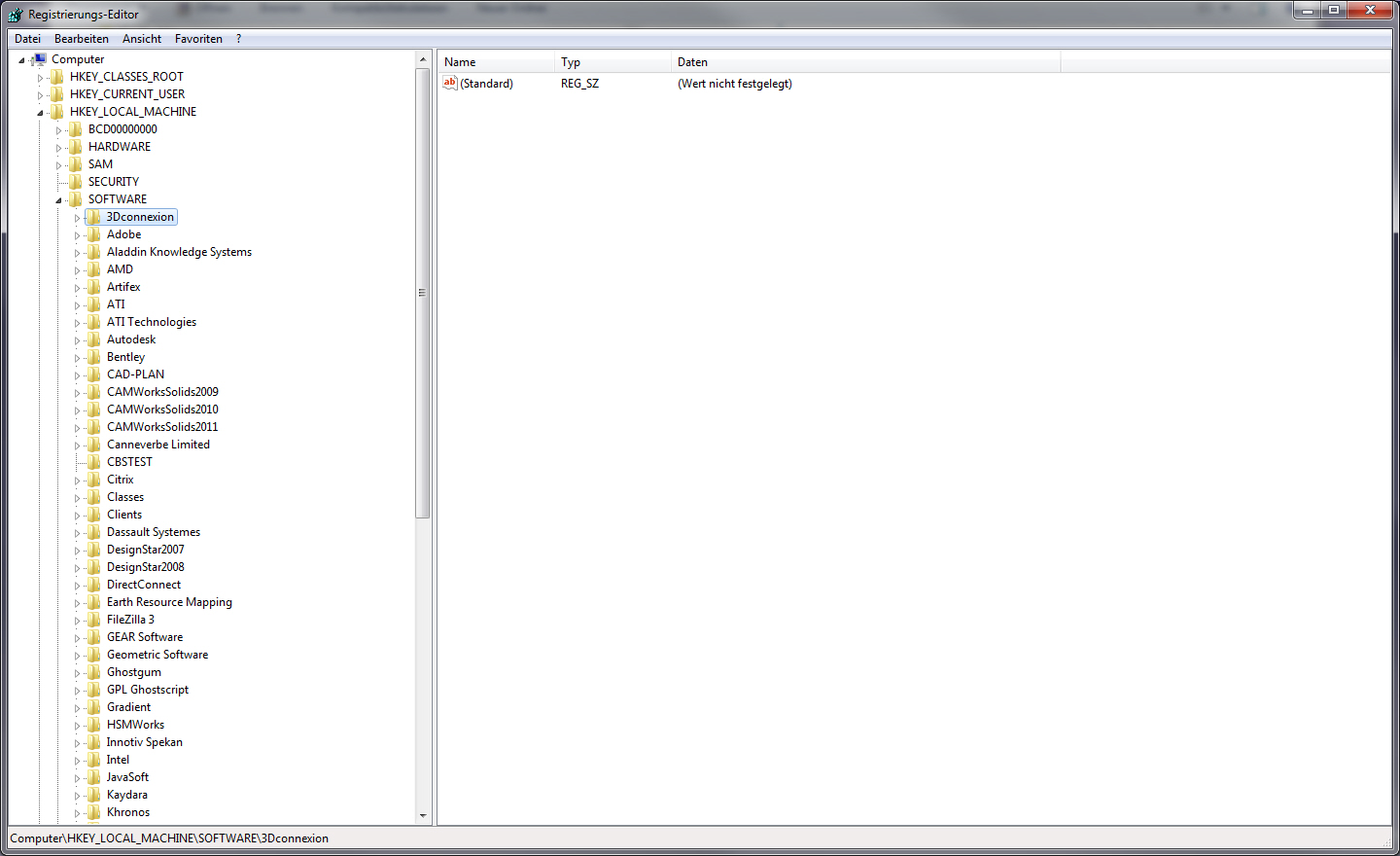Expand the HARDWARE key node
1400x856 pixels.
(x=58, y=148)
